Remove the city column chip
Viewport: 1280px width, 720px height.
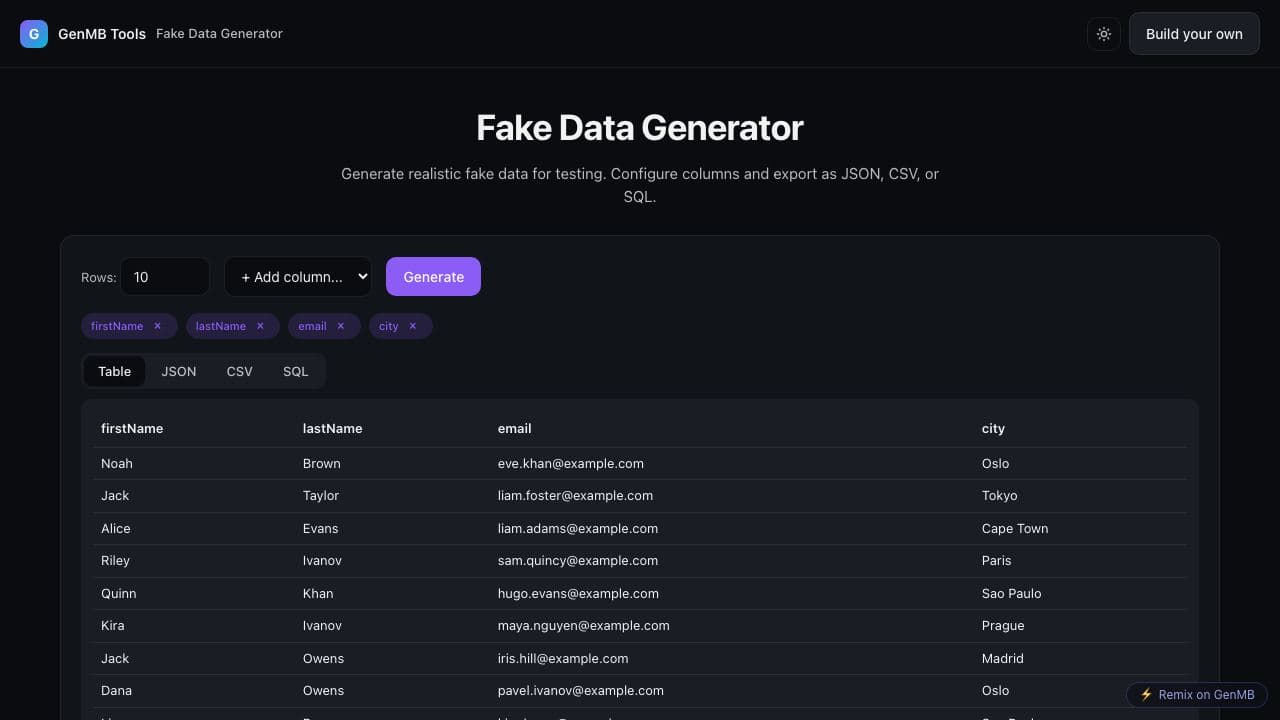412,326
